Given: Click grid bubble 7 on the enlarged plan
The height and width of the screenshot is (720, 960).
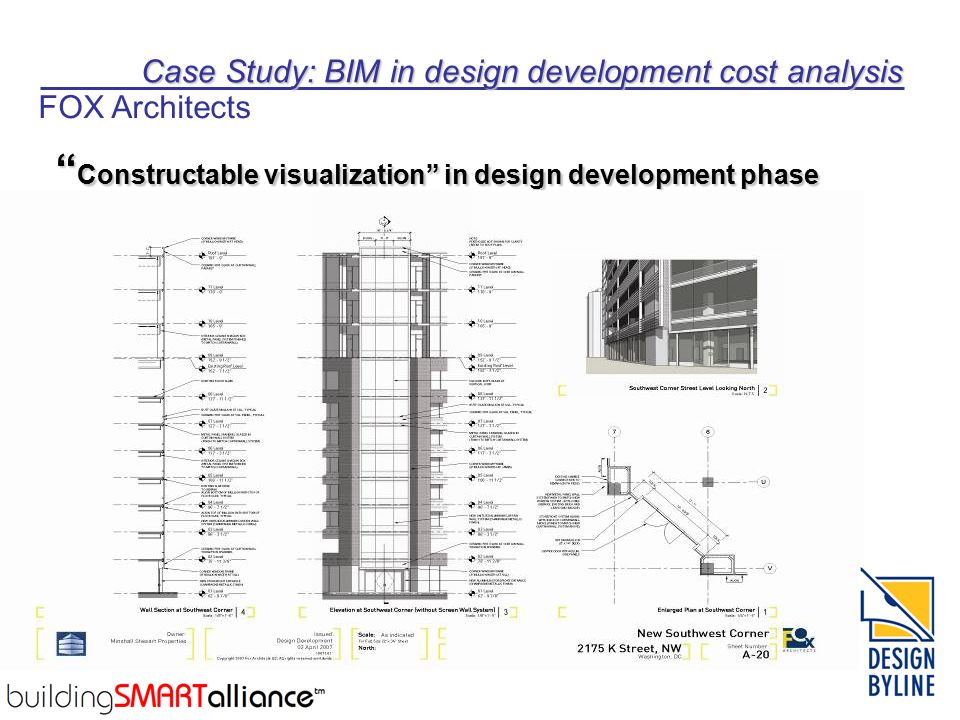Looking at the screenshot, I should click(x=614, y=432).
